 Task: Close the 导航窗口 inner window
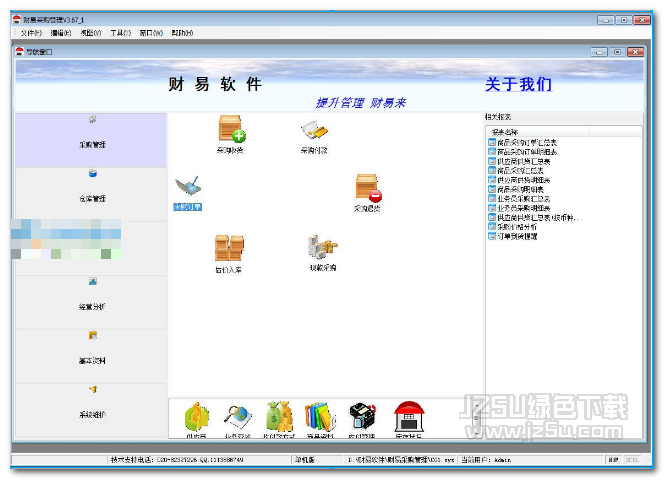[x=636, y=52]
